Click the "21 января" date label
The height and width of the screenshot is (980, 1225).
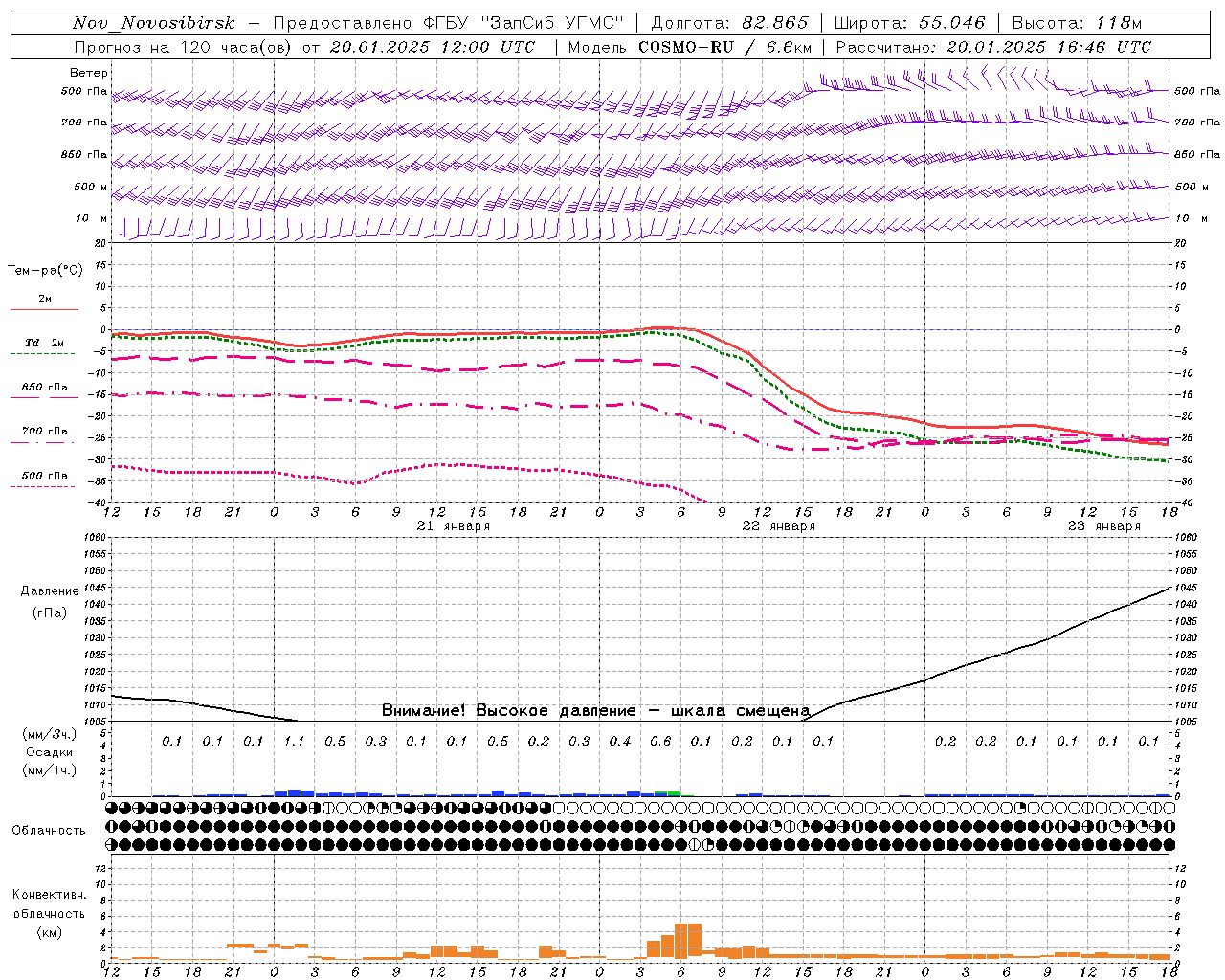tap(454, 526)
